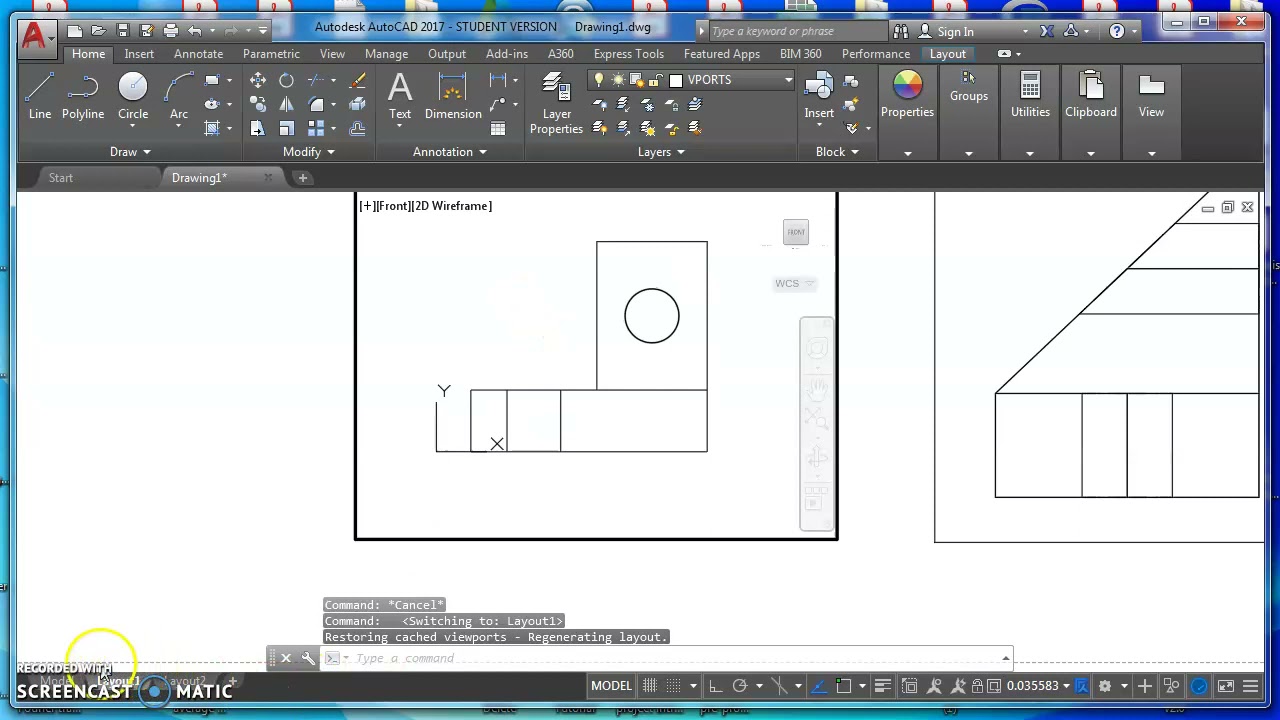Choose the Rotate tool in Modify panel
The height and width of the screenshot is (720, 1280).
pos(287,80)
